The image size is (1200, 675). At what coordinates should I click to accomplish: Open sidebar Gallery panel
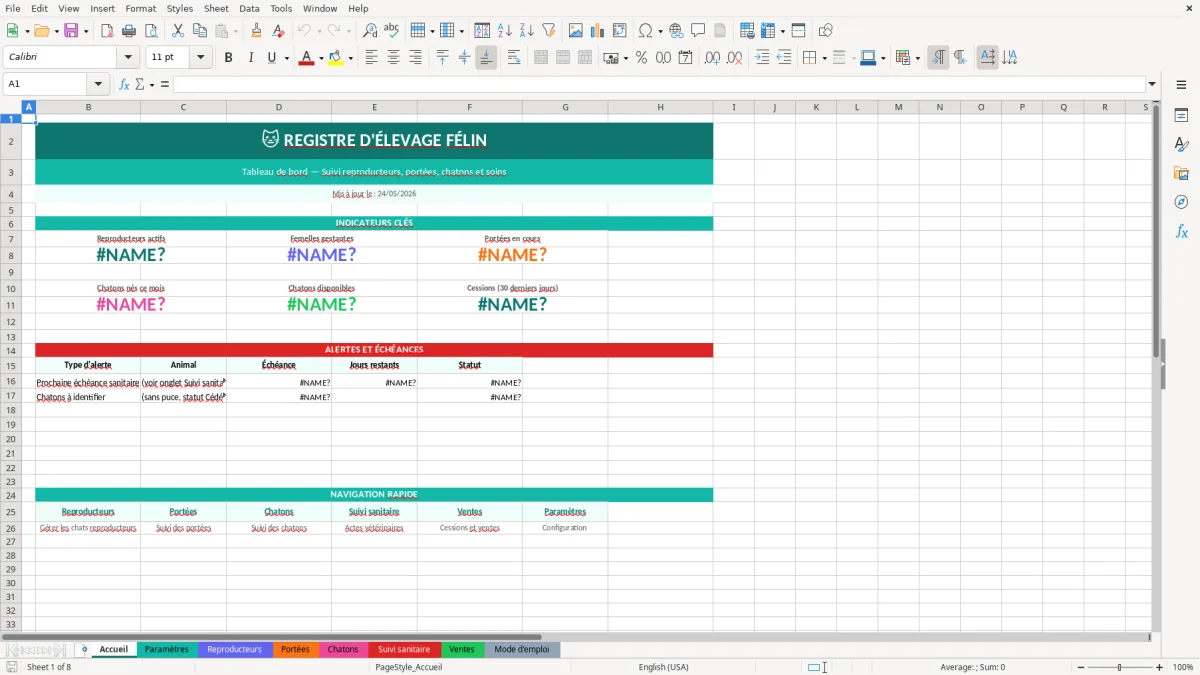click(x=1181, y=173)
